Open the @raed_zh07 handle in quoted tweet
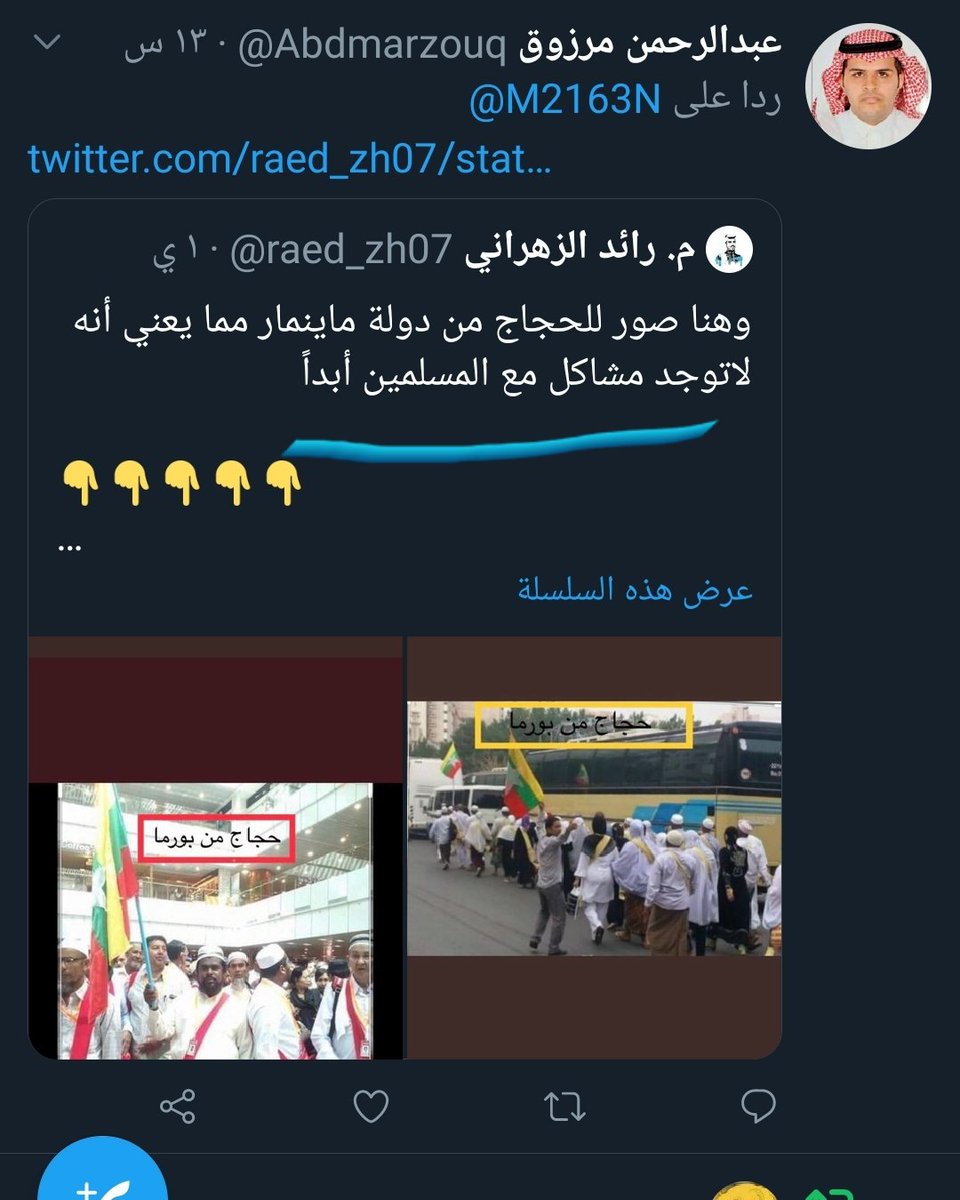This screenshot has height=1200, width=960. [x=341, y=251]
